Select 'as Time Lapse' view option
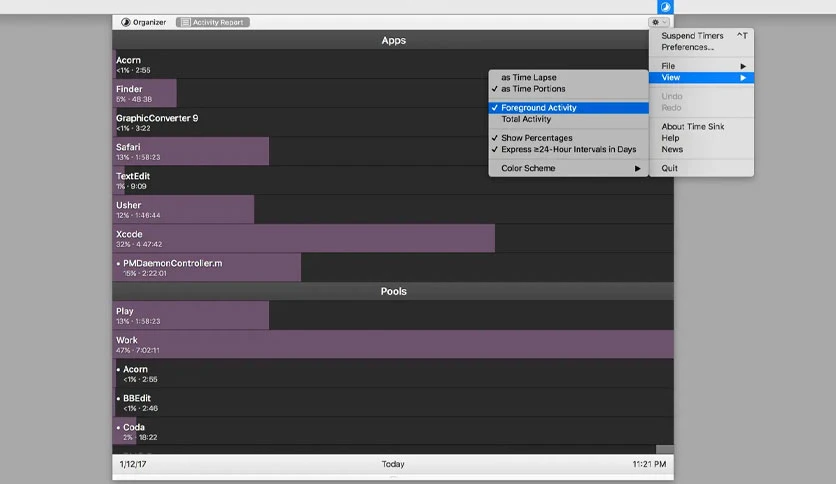Image resolution: width=836 pixels, height=484 pixels. (x=568, y=77)
